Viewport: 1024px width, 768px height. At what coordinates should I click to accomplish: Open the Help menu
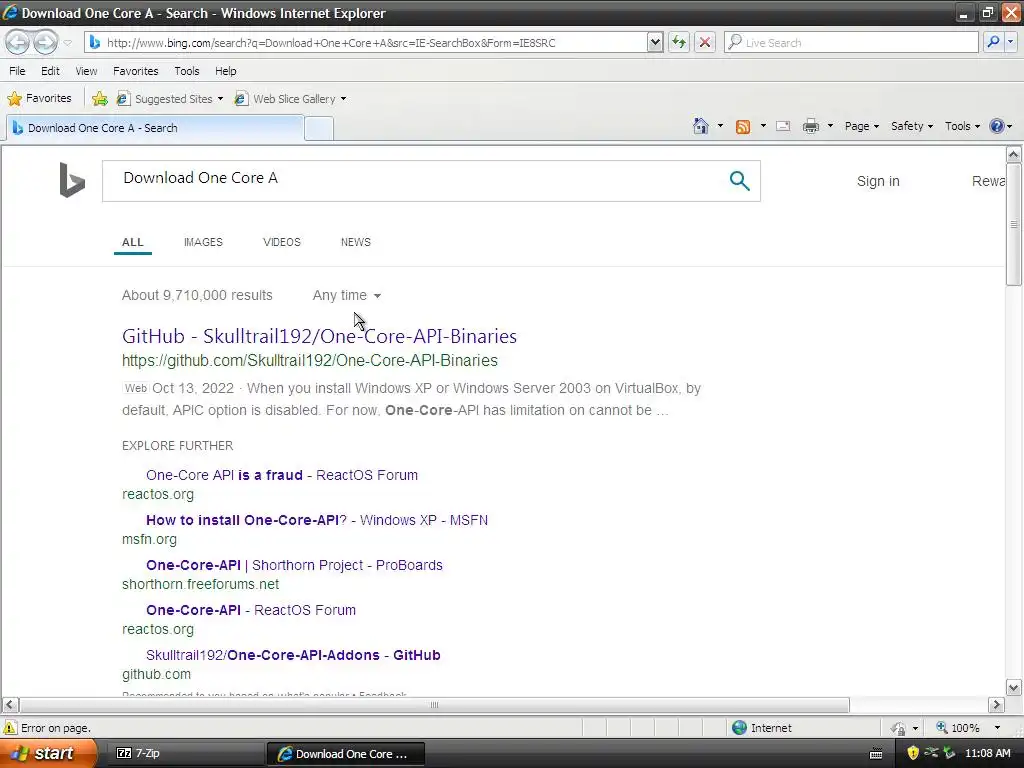(226, 71)
